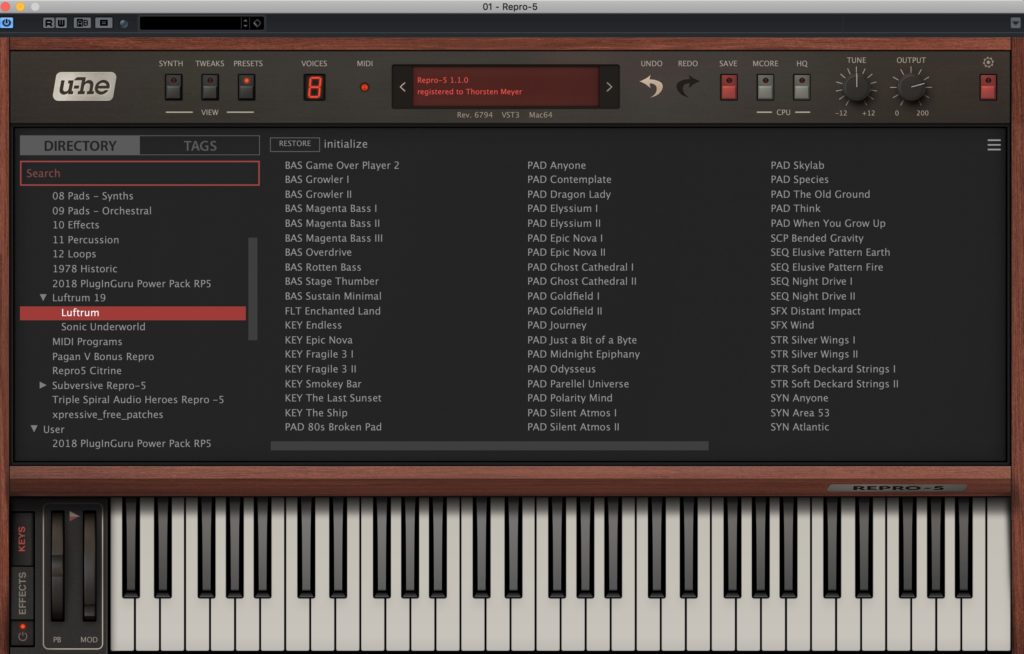Toggle the SYNTH view switch

click(x=173, y=87)
